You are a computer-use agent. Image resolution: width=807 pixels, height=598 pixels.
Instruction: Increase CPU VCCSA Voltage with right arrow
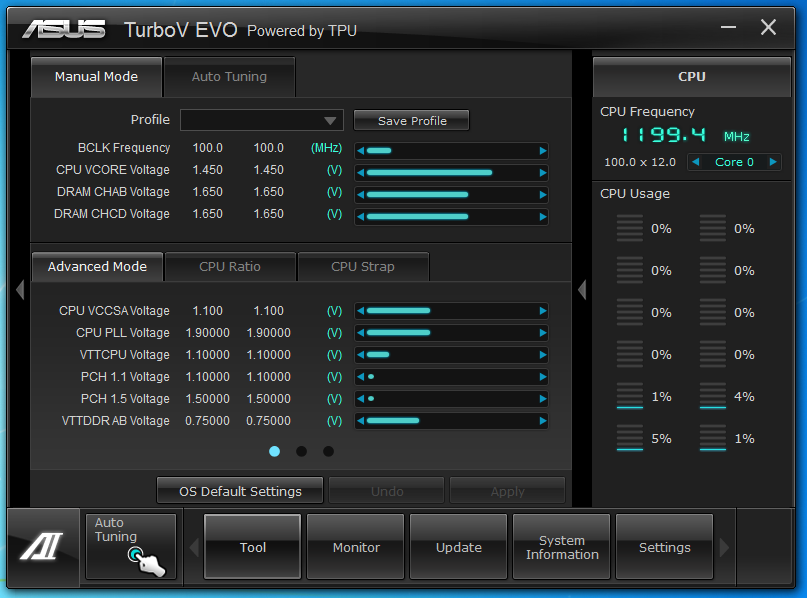coord(542,311)
